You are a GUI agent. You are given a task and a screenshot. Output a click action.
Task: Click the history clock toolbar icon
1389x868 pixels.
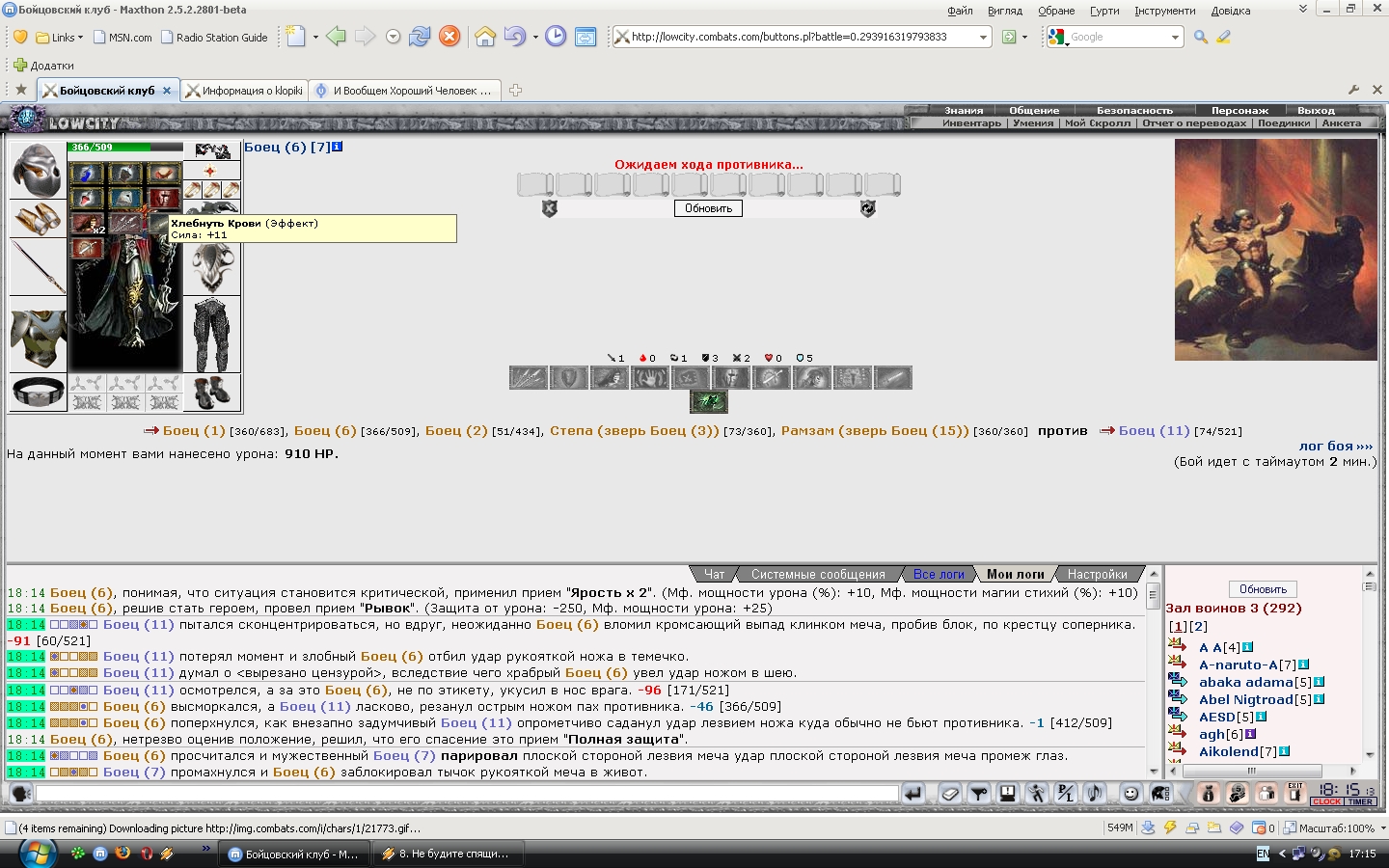[556, 37]
